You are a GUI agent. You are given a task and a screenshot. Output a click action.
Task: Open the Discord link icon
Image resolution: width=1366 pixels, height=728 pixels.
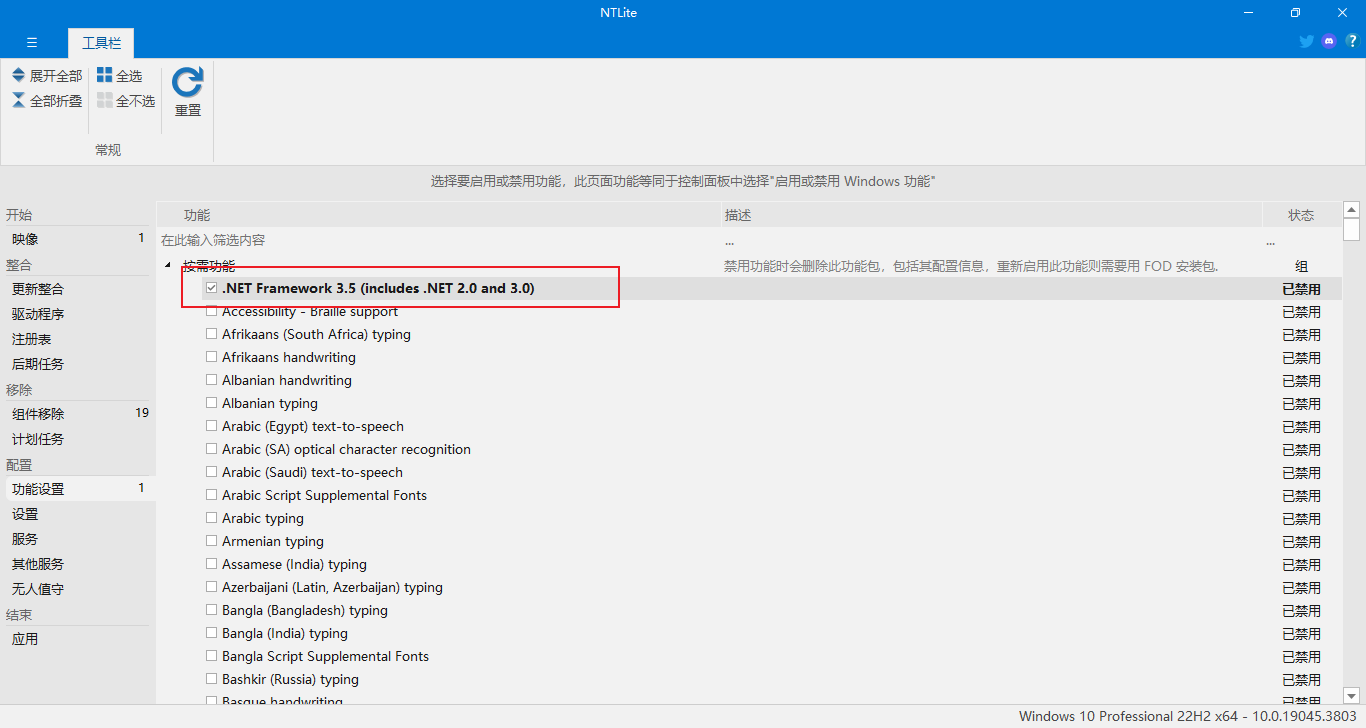tap(1329, 41)
